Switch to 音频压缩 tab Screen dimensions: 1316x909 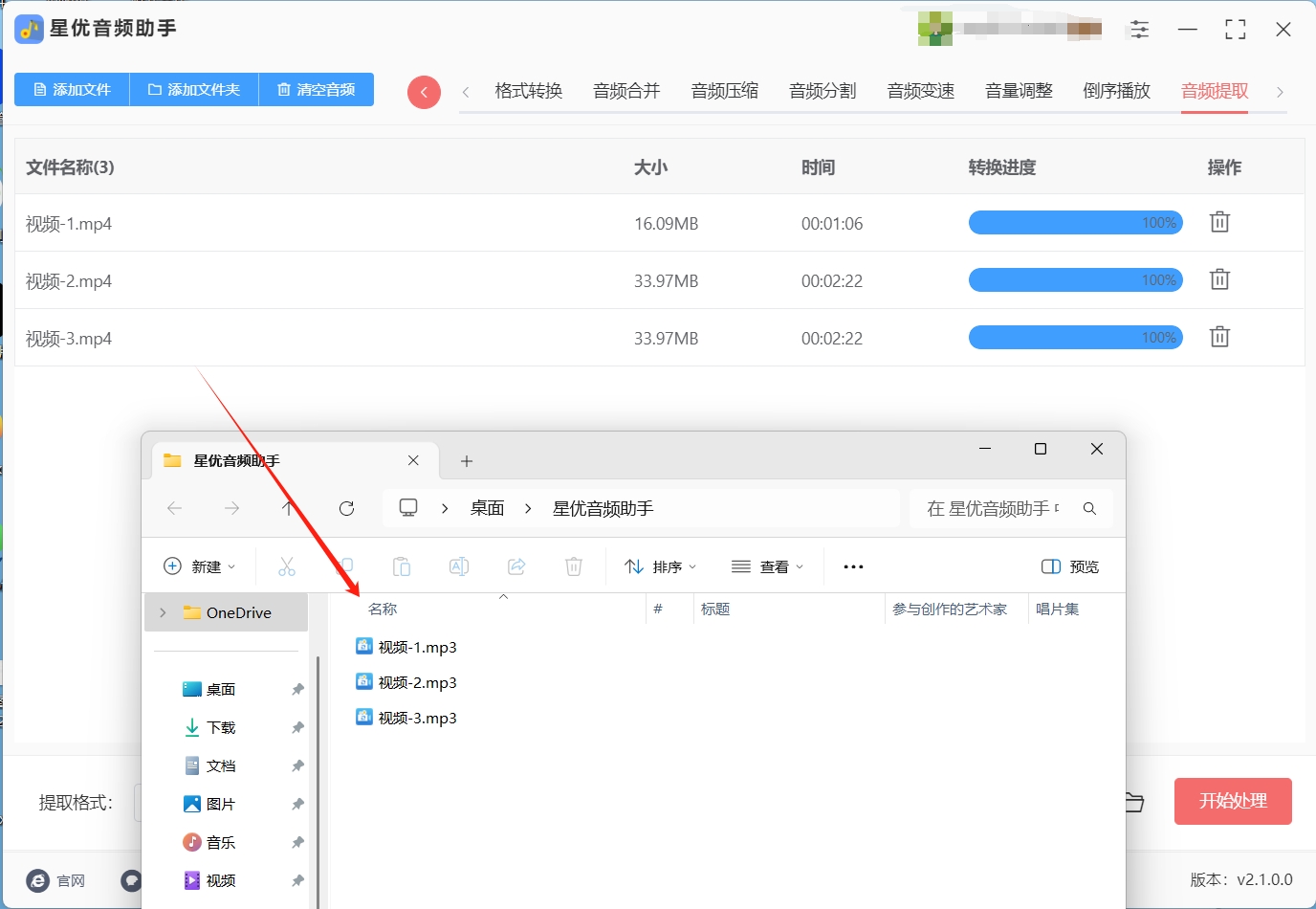pos(725,91)
